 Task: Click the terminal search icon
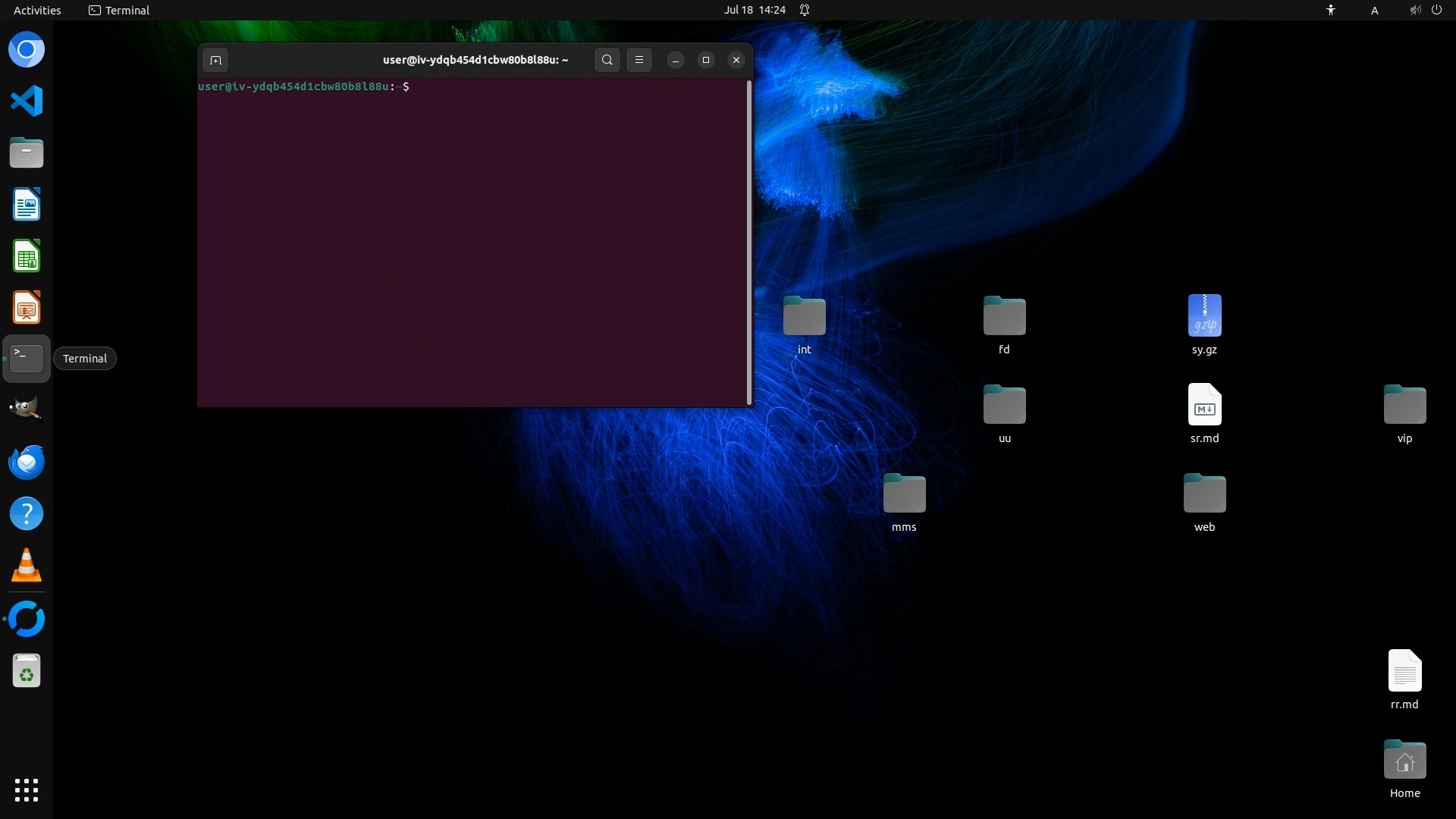point(607,60)
